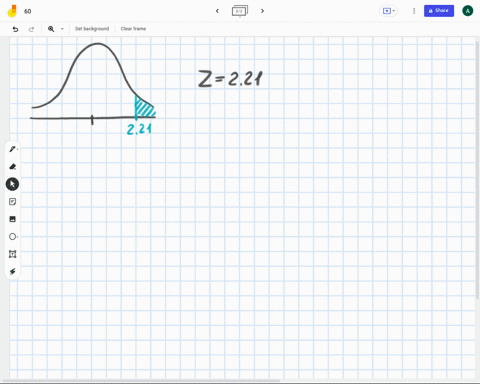Viewport: 480px width, 384px height.
Task: Click Set background
Action: (92, 29)
